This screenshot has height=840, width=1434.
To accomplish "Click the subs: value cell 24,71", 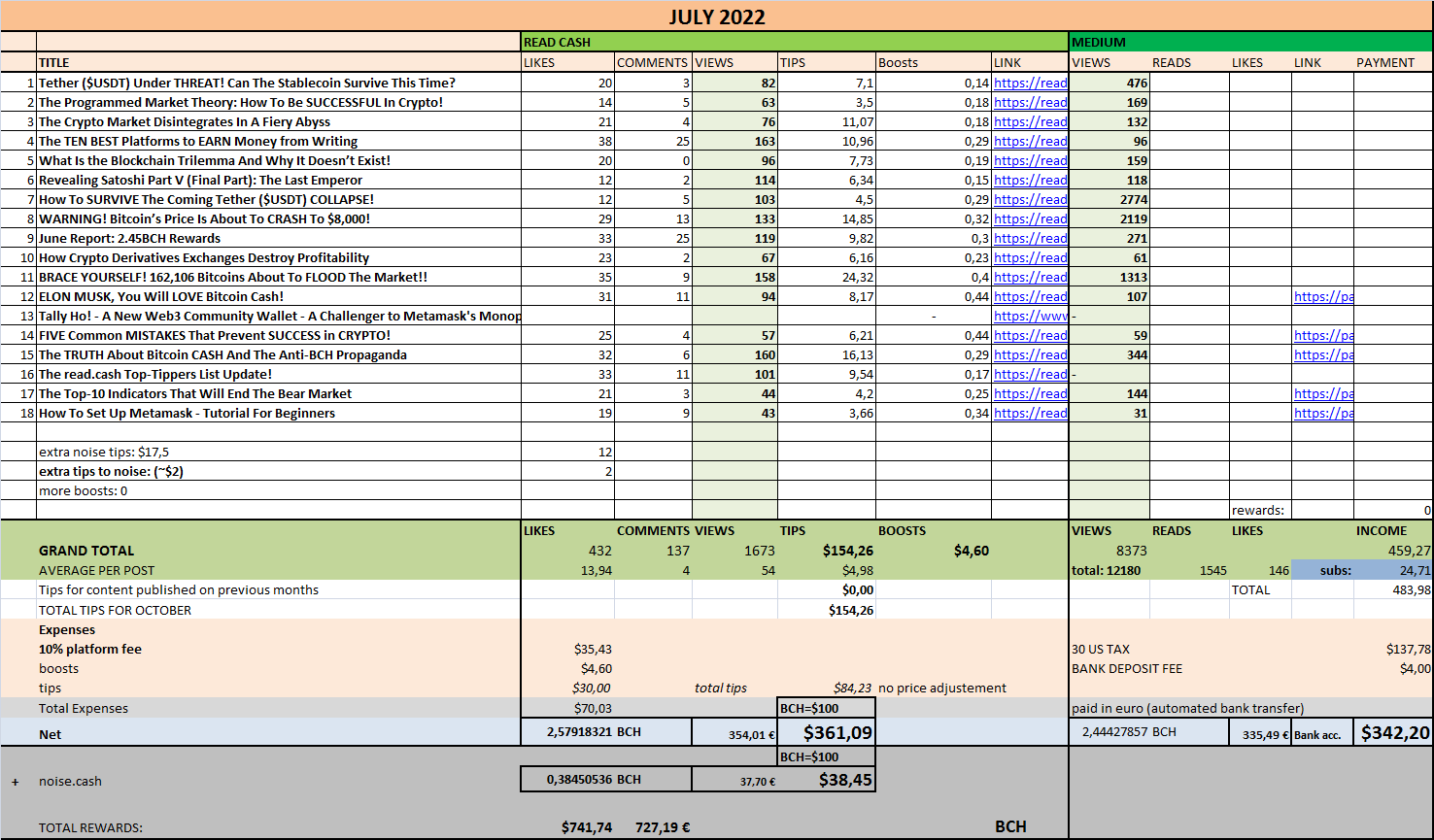I will click(x=1393, y=570).
